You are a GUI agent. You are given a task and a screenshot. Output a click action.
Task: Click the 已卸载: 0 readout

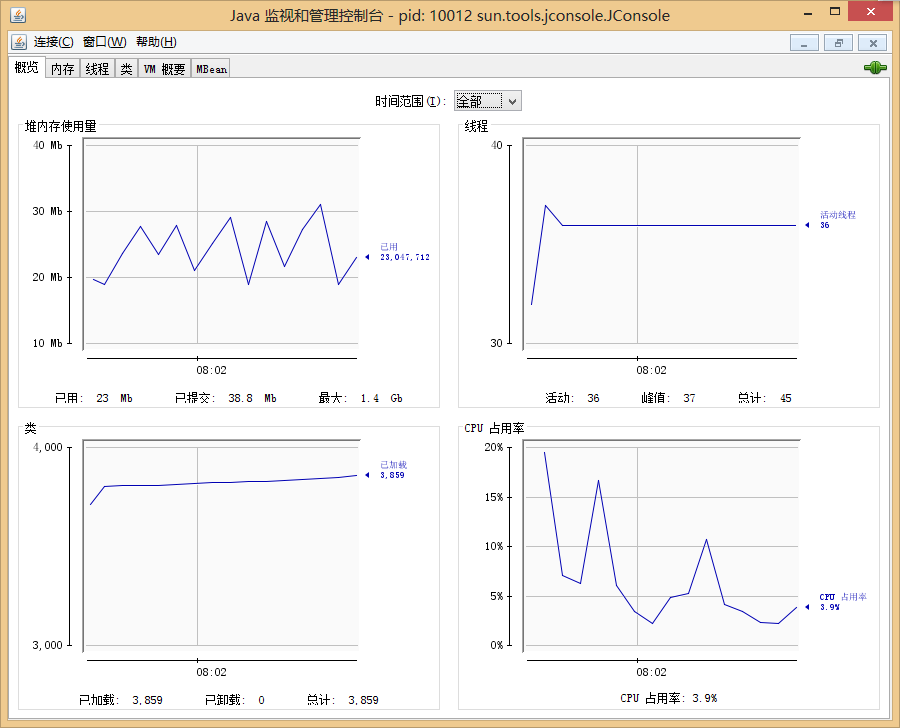click(235, 700)
